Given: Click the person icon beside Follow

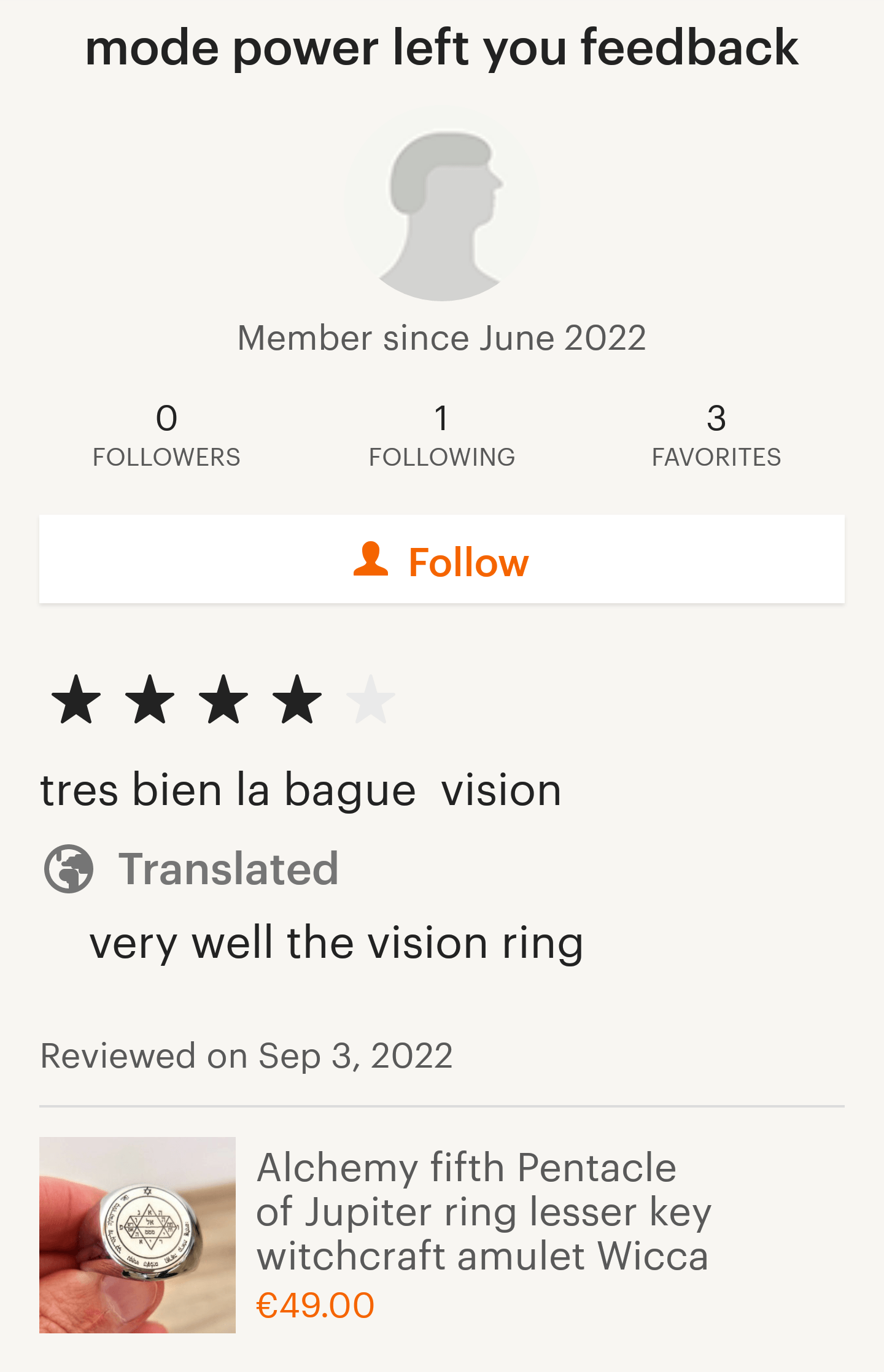Looking at the screenshot, I should 371,560.
